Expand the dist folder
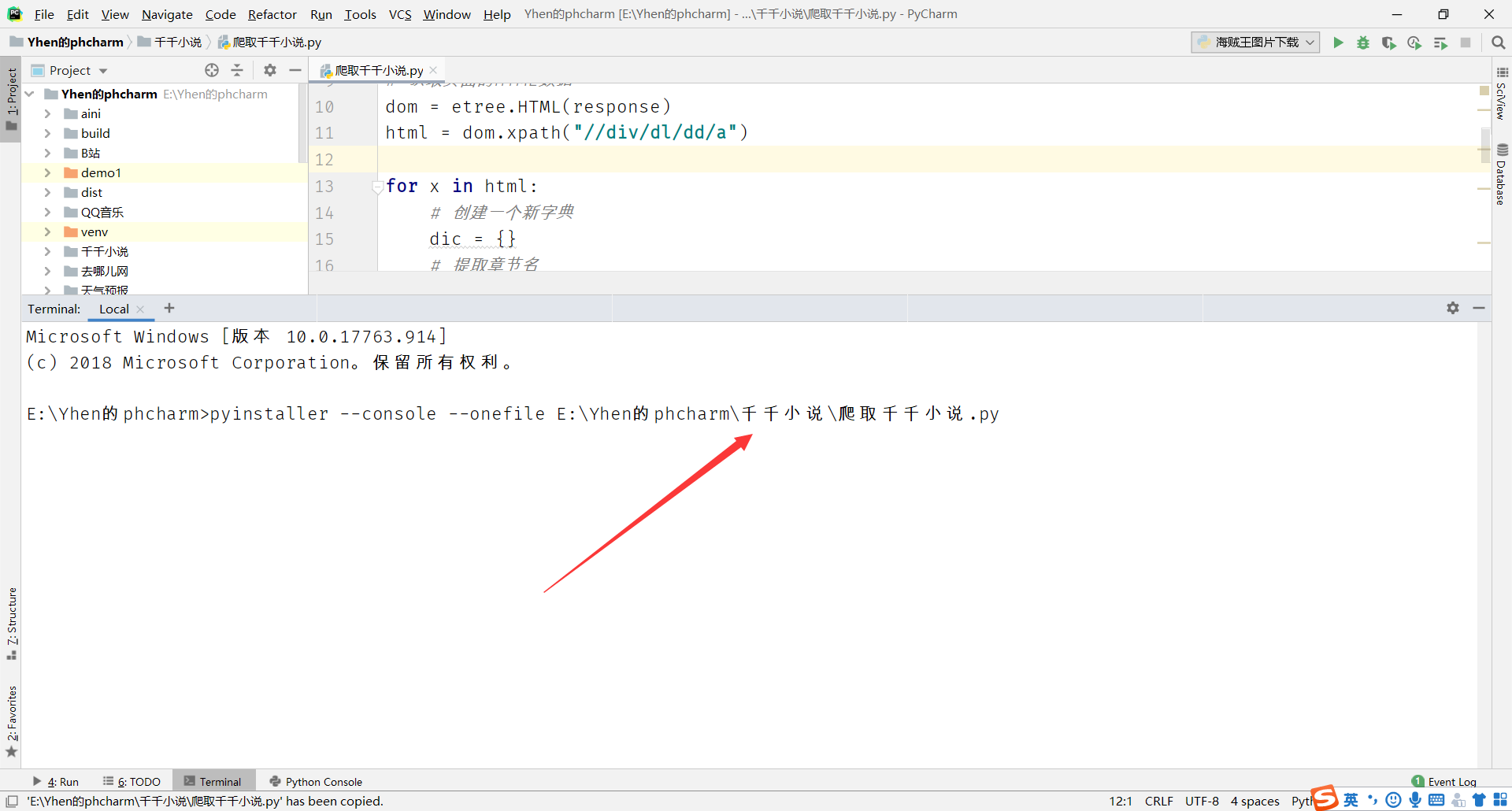 47,192
